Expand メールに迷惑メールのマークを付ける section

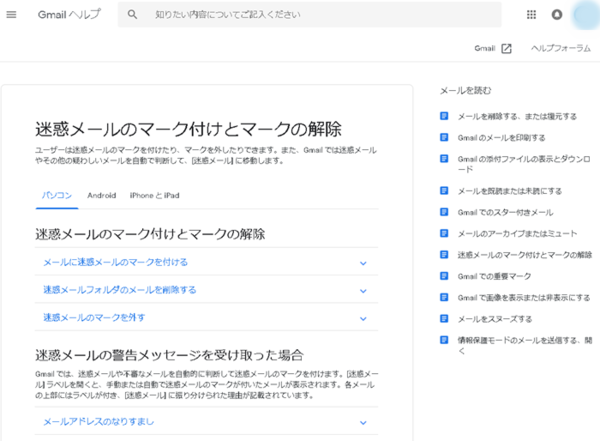(x=363, y=263)
